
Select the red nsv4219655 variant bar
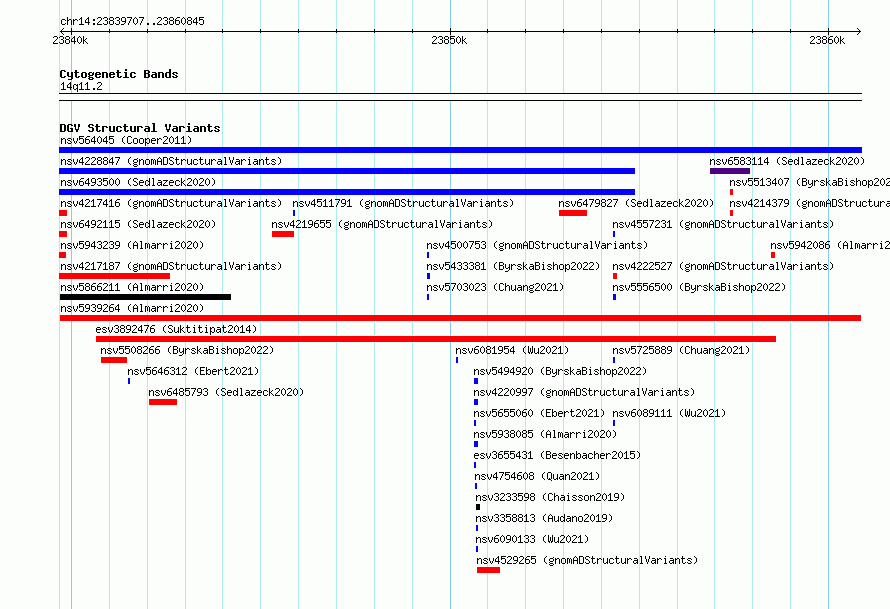(283, 234)
